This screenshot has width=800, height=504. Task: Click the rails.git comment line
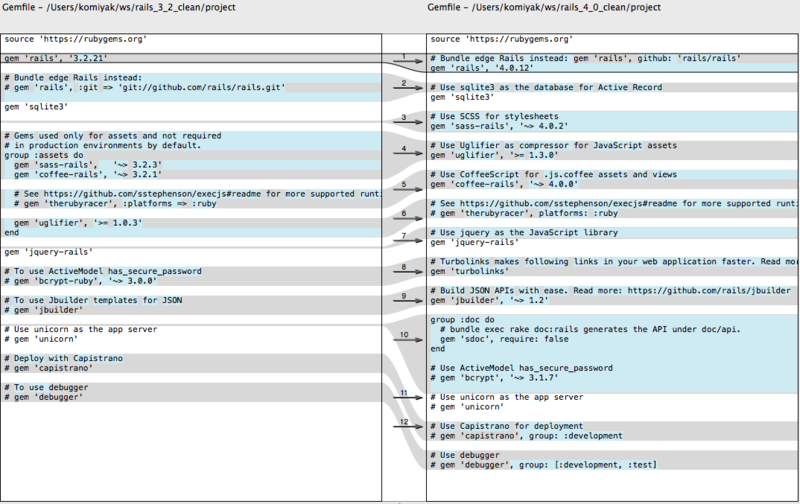pos(144,87)
